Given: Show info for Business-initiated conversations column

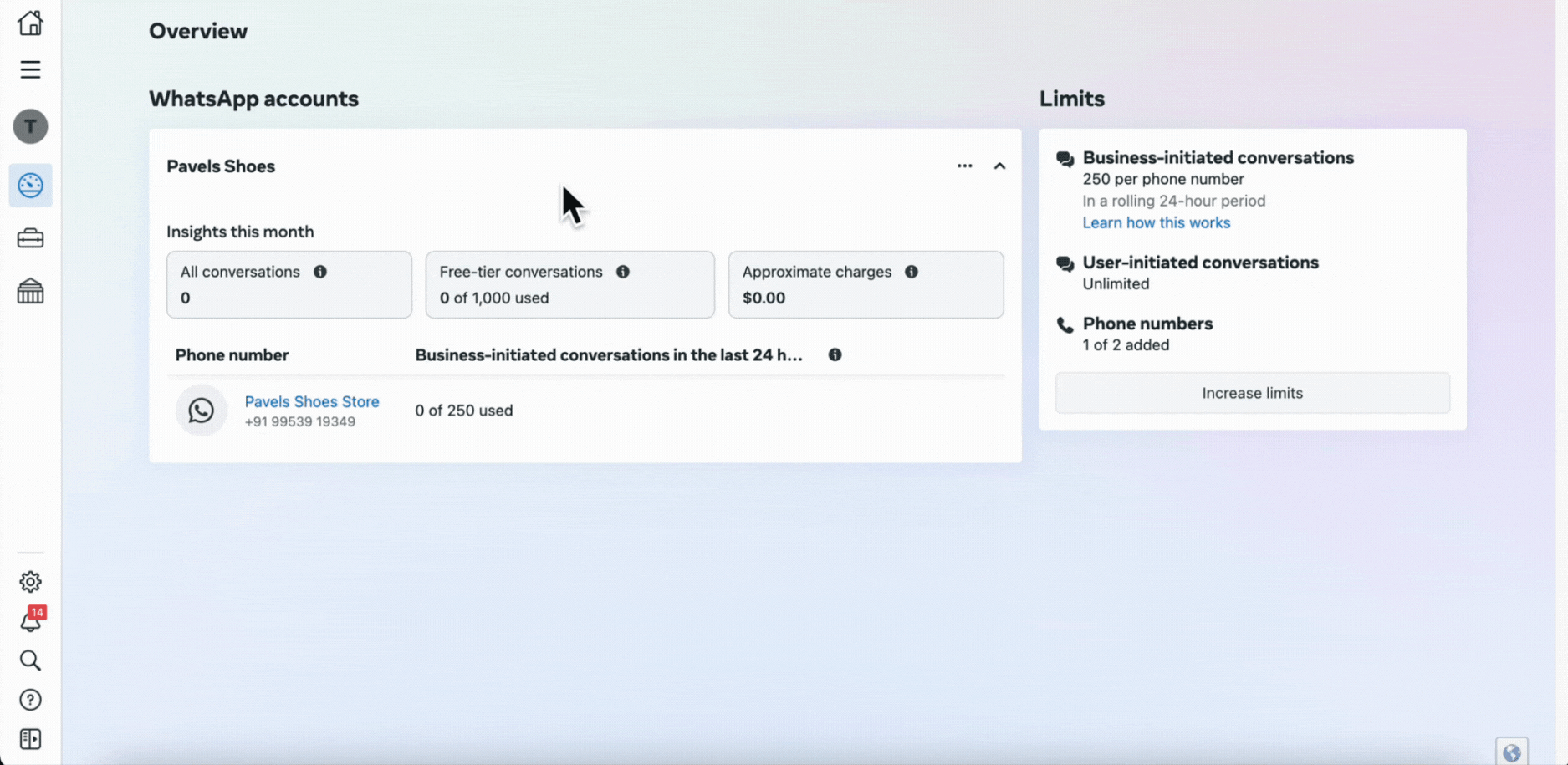Looking at the screenshot, I should tap(835, 355).
